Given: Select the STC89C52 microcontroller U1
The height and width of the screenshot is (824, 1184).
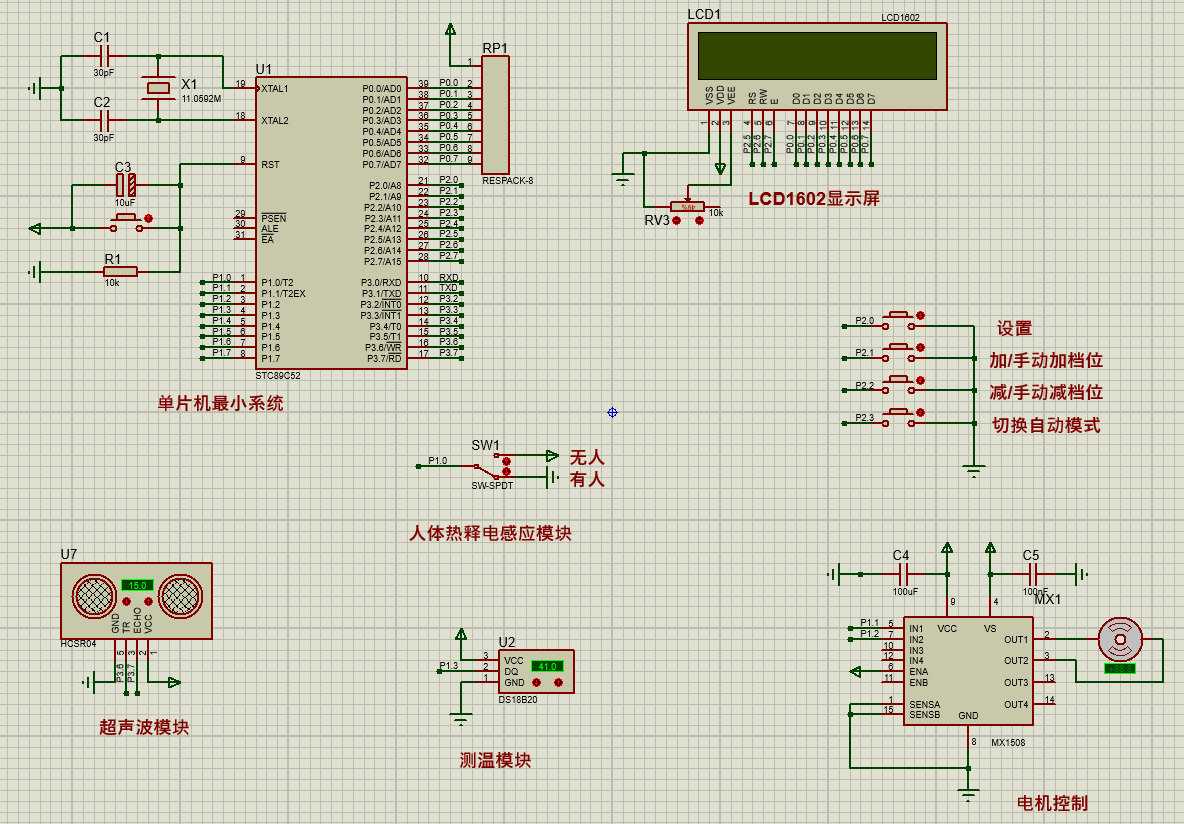Looking at the screenshot, I should tap(331, 223).
